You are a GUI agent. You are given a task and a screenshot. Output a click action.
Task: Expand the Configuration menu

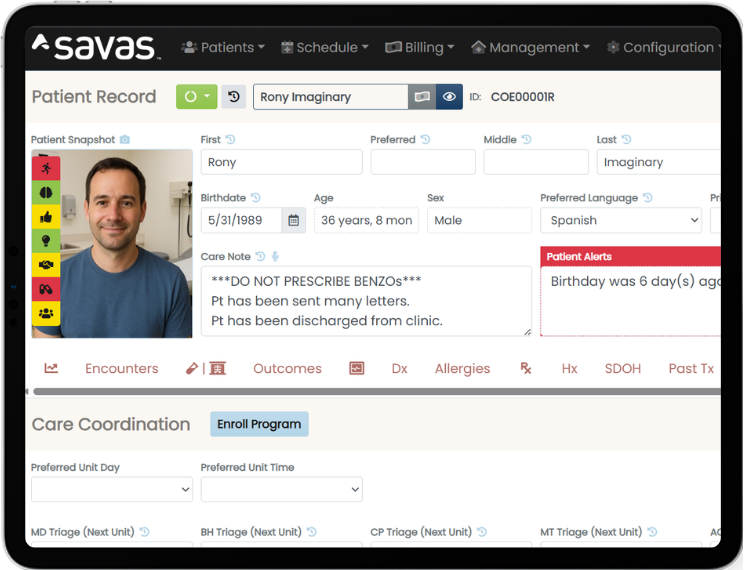tap(663, 48)
